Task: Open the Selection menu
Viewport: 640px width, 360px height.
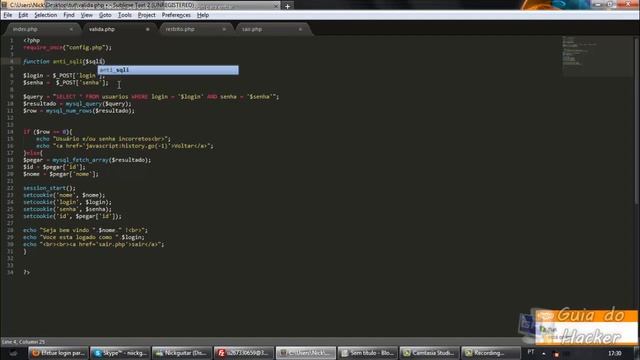Action: coord(45,15)
